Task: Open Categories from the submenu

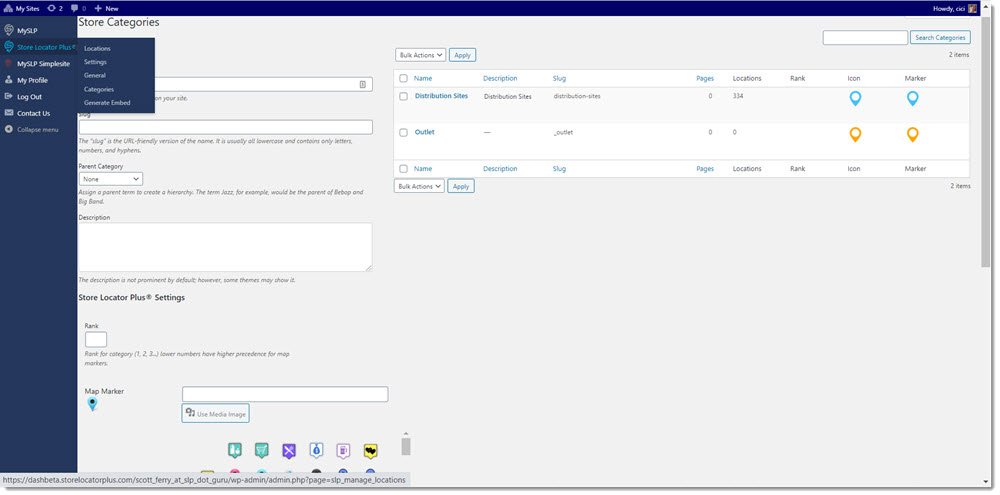Action: tap(99, 89)
